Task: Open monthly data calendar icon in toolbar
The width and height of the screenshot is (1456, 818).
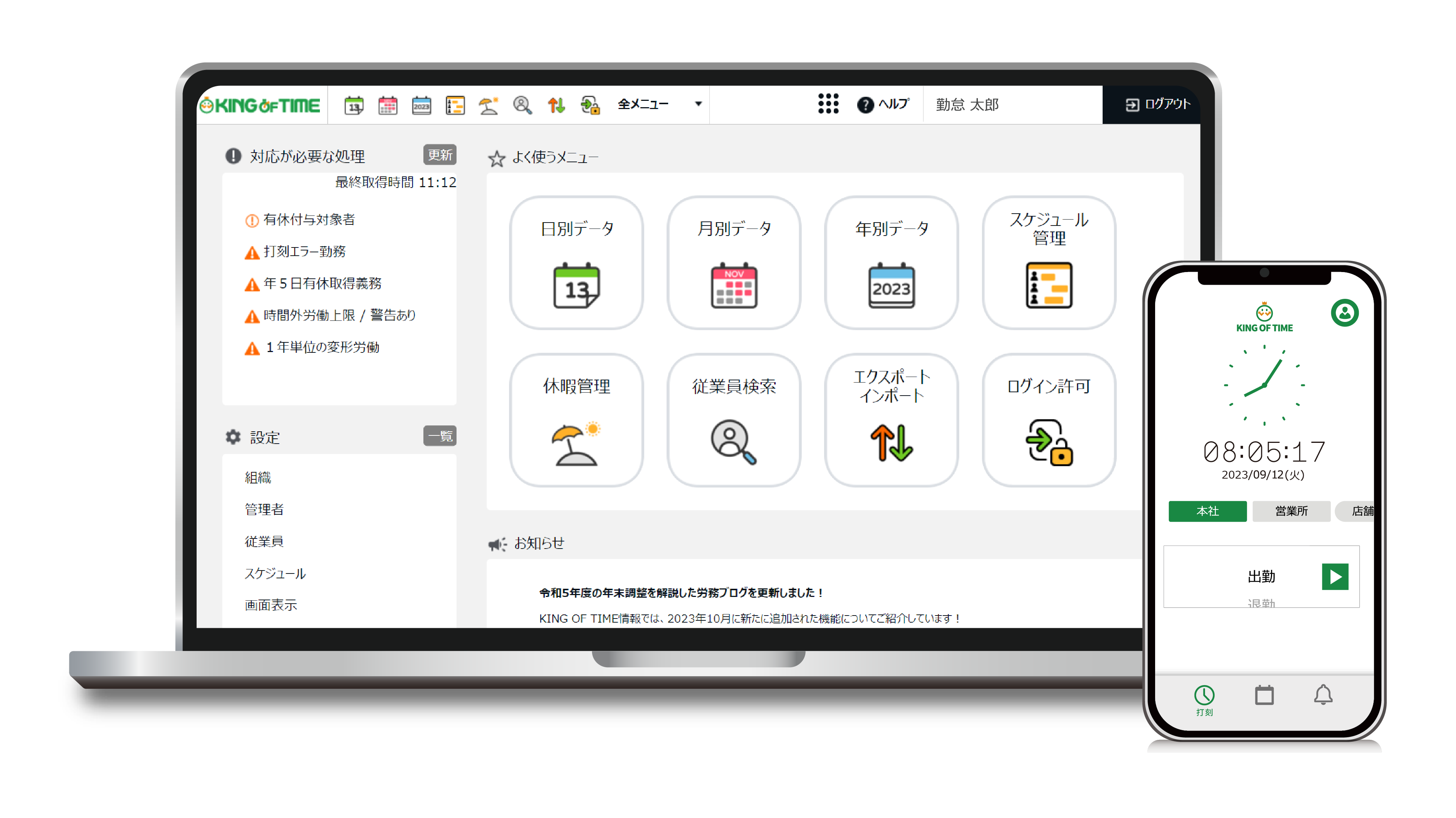Action: coord(388,105)
